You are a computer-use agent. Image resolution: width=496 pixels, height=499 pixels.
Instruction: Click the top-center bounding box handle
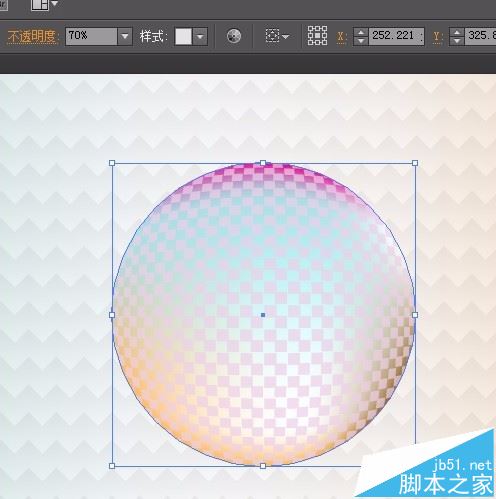pos(263,163)
